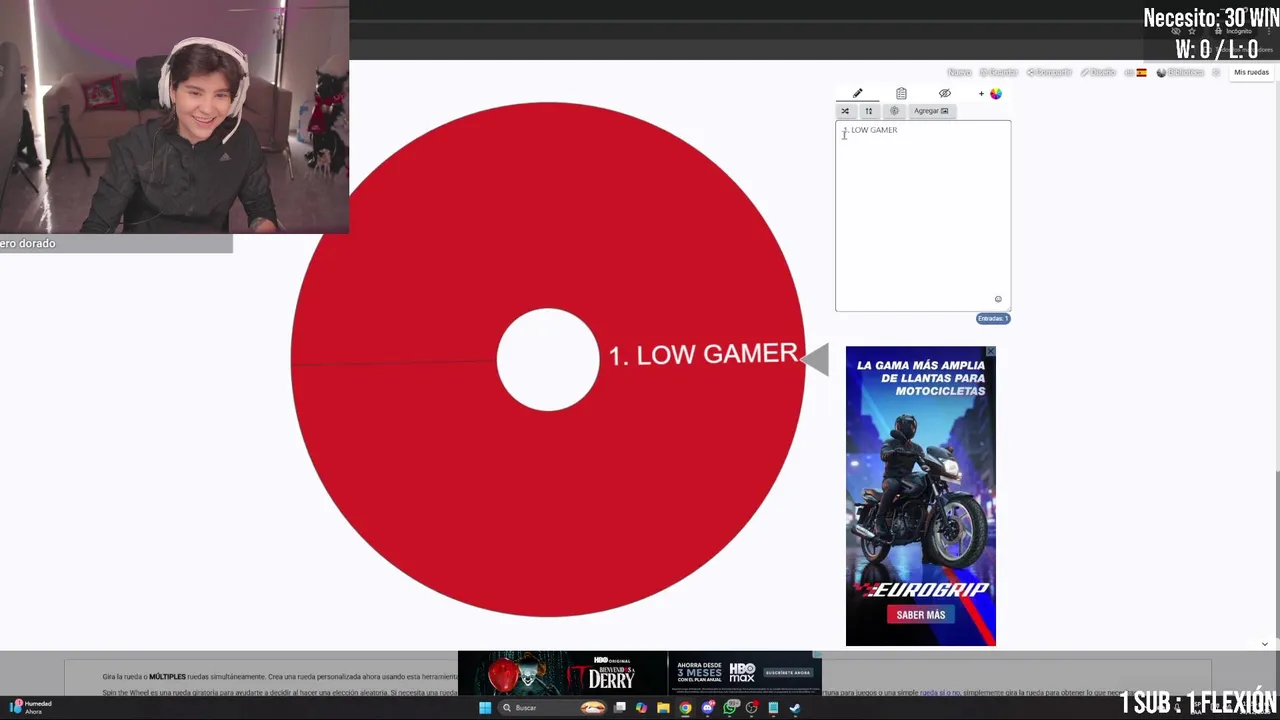
Task: Open the rainbow color wheel picker
Action: click(x=996, y=94)
